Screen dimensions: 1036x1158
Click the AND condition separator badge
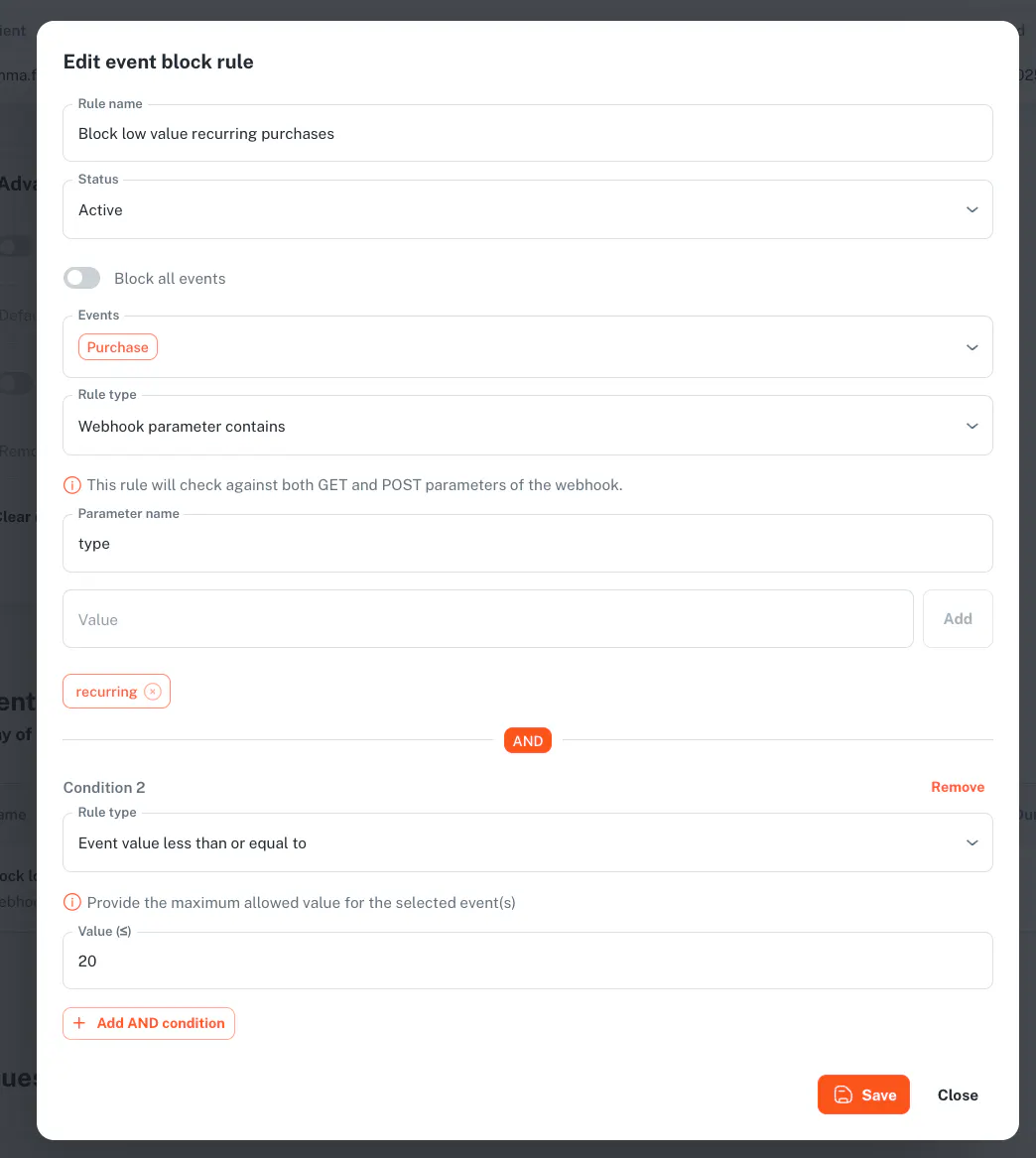528,740
